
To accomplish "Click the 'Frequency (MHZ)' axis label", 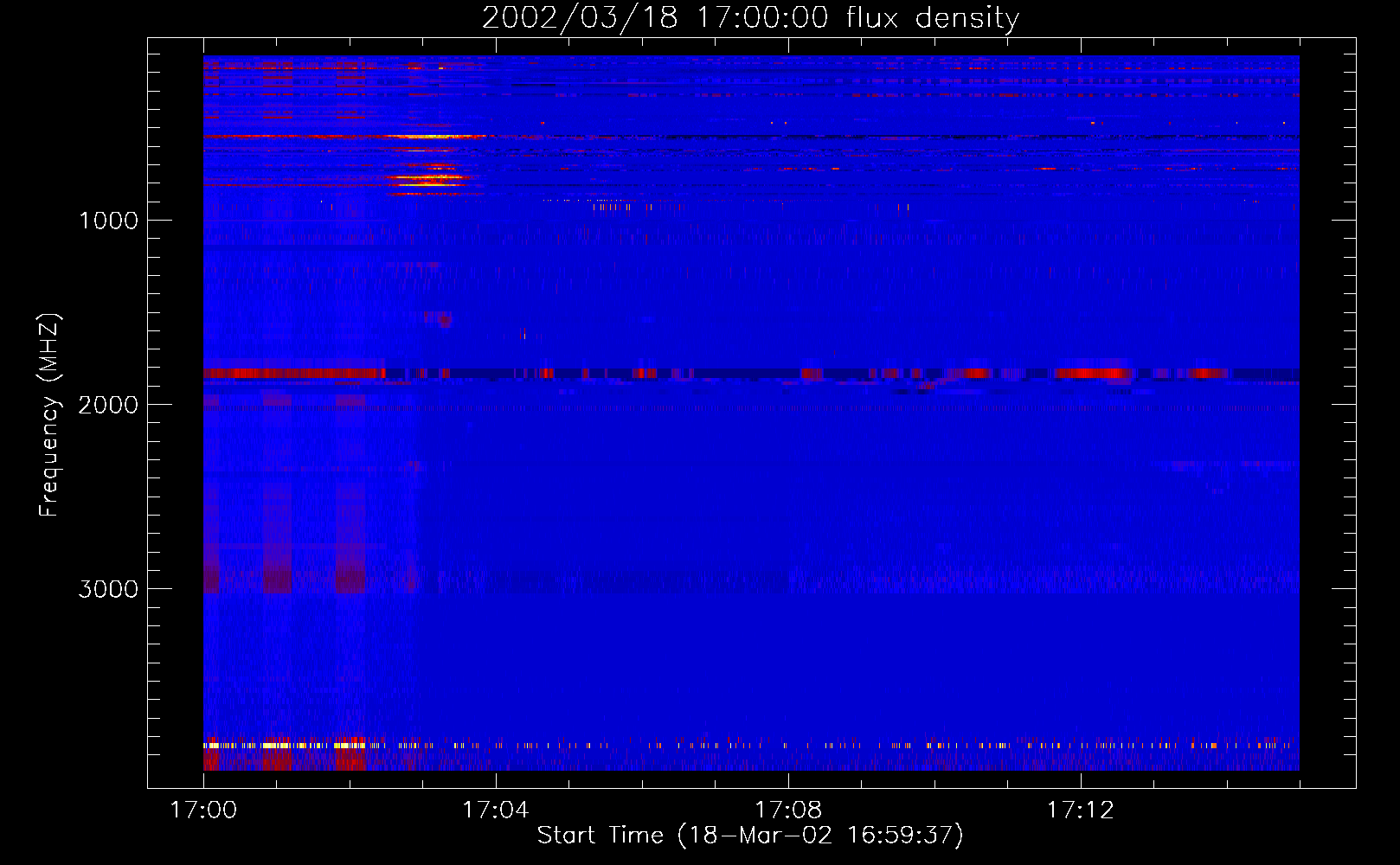I will pyautogui.click(x=50, y=415).
